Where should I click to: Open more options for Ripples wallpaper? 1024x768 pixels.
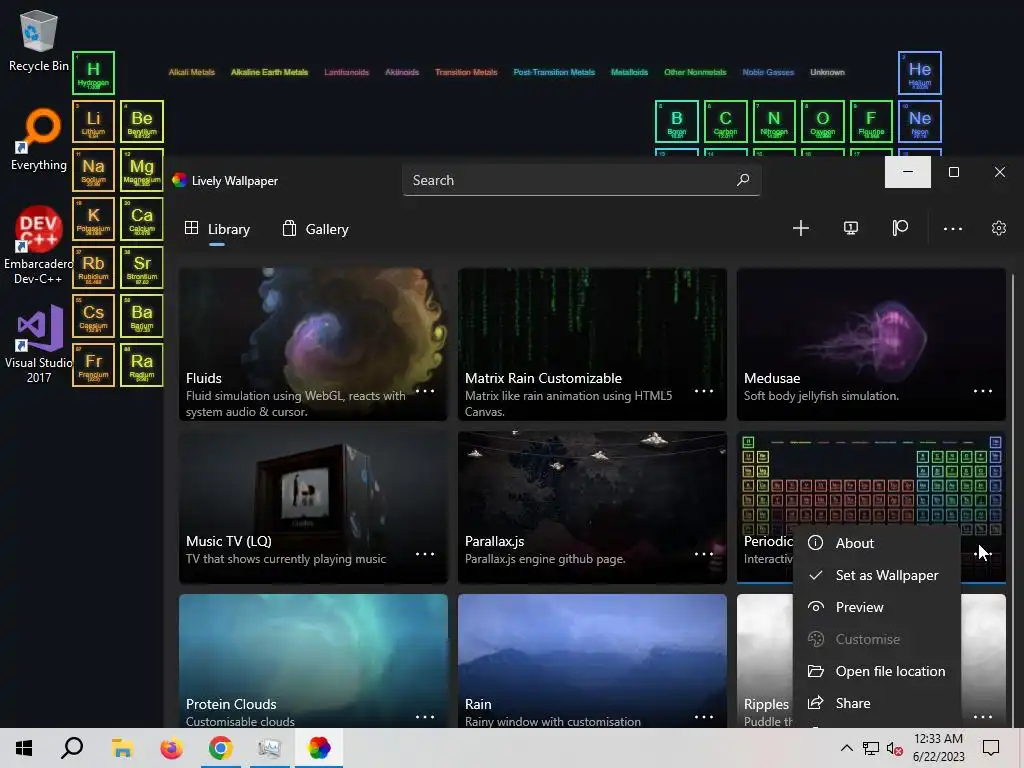(983, 716)
